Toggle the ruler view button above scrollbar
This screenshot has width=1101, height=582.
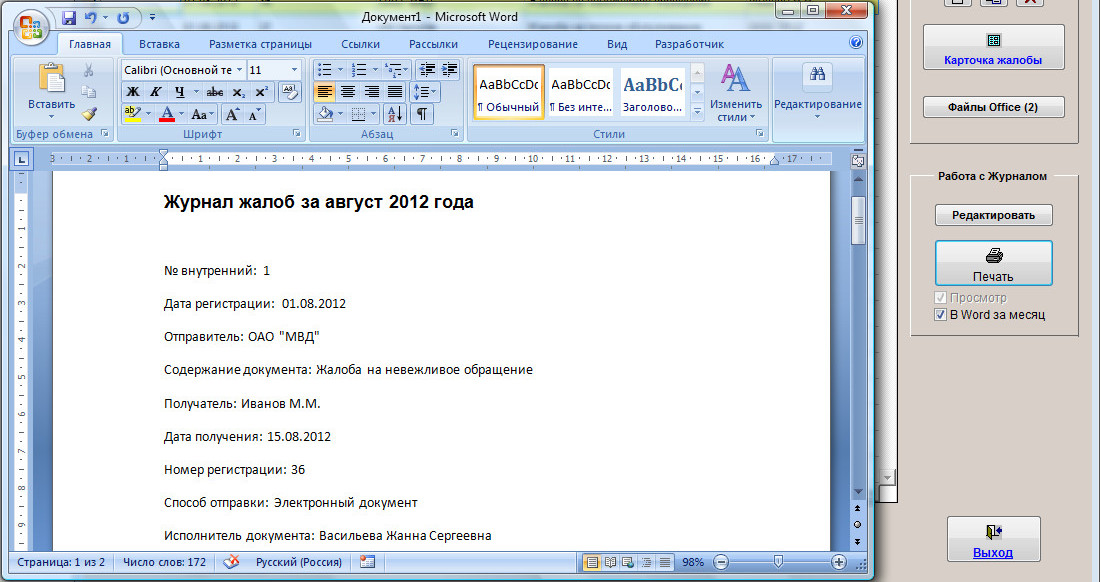(x=858, y=161)
